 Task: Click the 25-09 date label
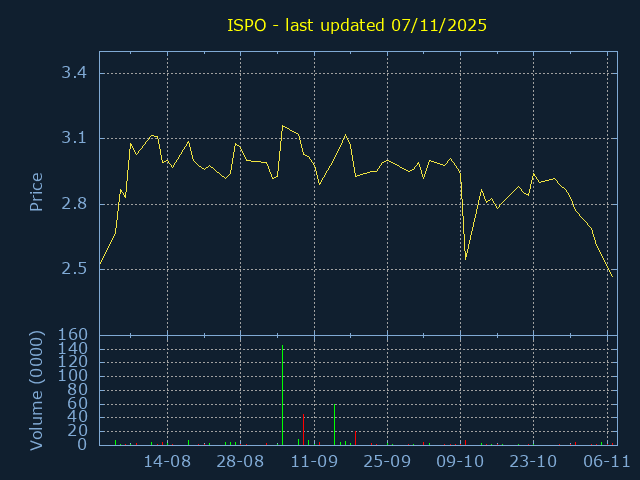(x=387, y=461)
